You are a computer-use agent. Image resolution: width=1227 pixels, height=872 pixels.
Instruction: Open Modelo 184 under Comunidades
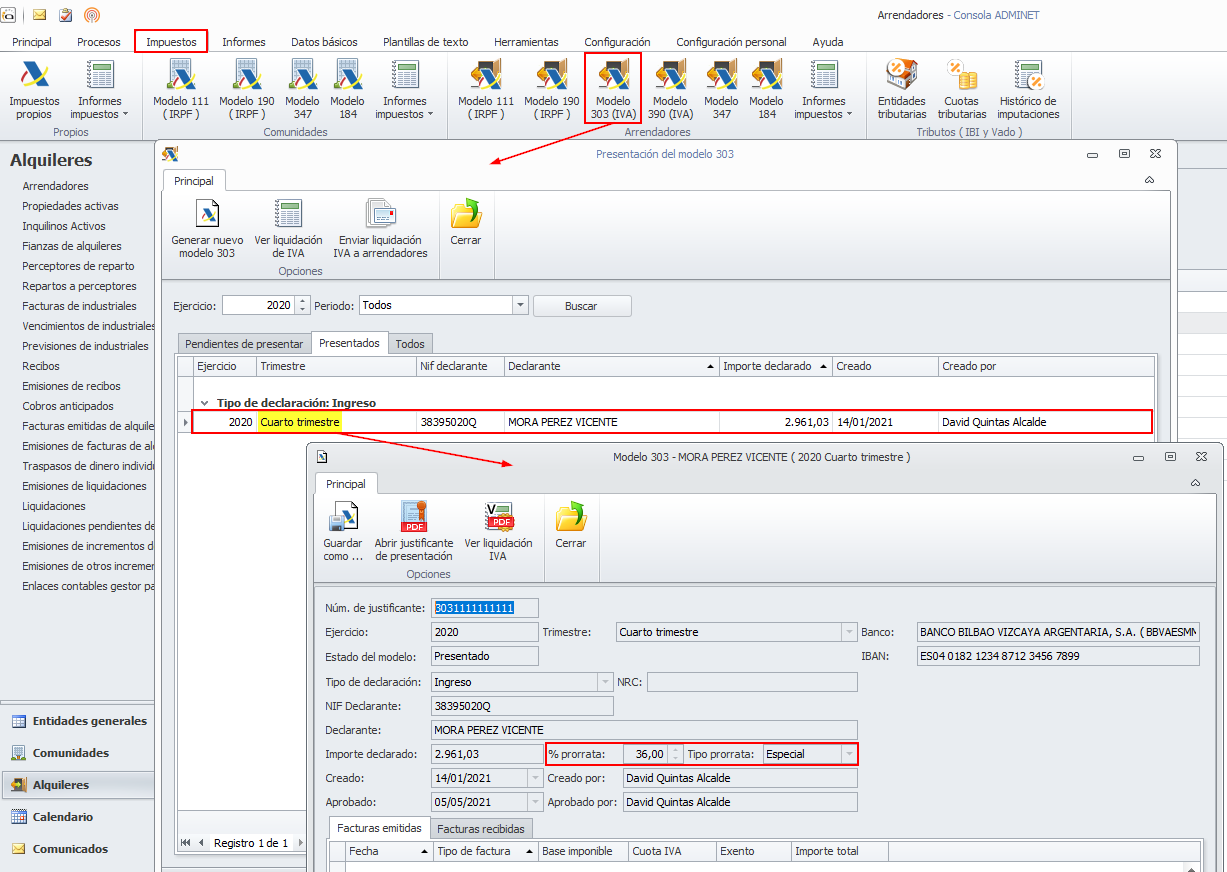pyautogui.click(x=347, y=90)
